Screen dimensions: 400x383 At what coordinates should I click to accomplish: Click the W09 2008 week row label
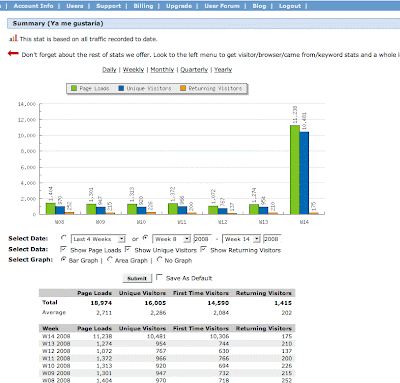56,373
